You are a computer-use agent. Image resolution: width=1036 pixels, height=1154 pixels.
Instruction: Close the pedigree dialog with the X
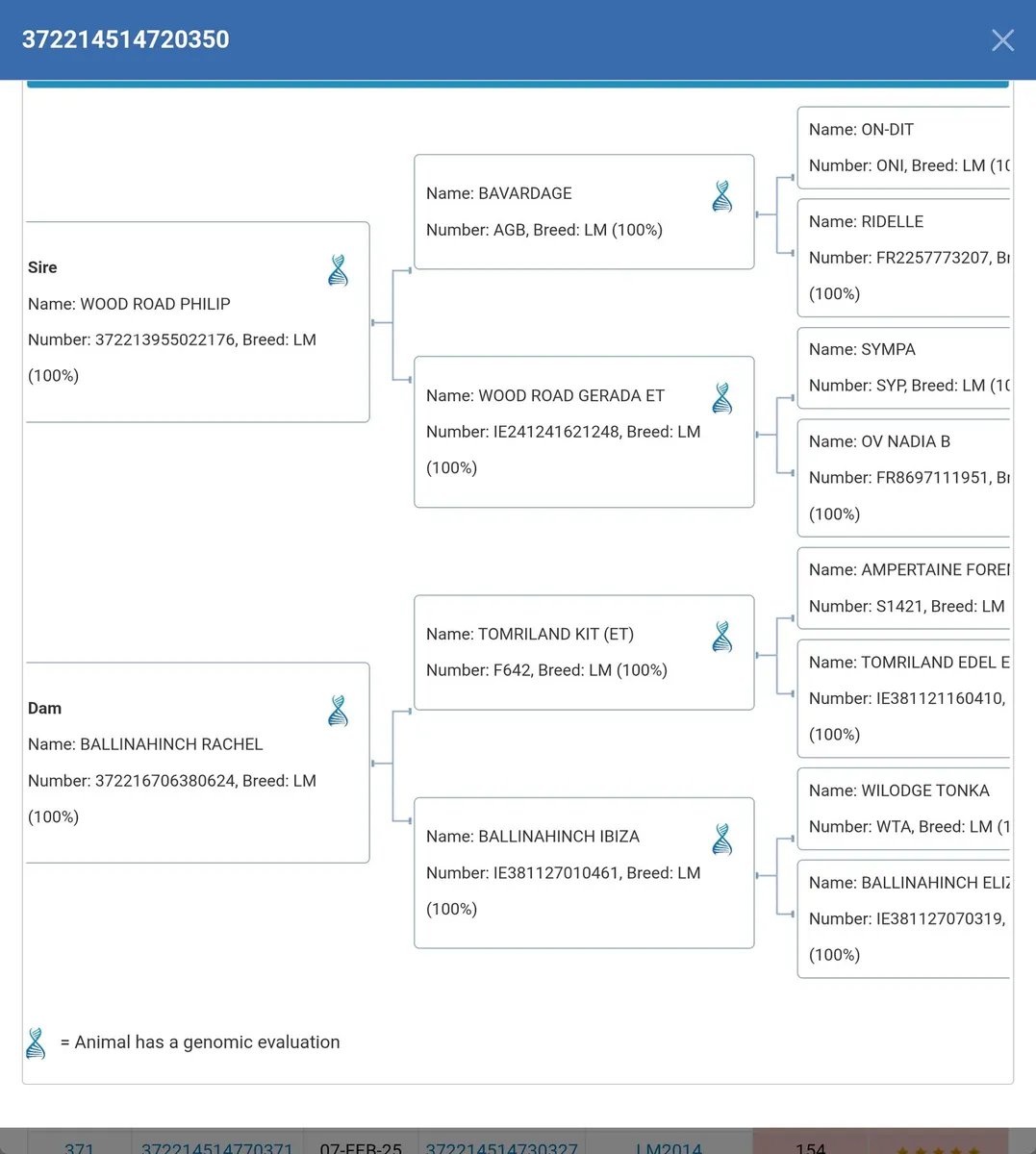[1002, 40]
